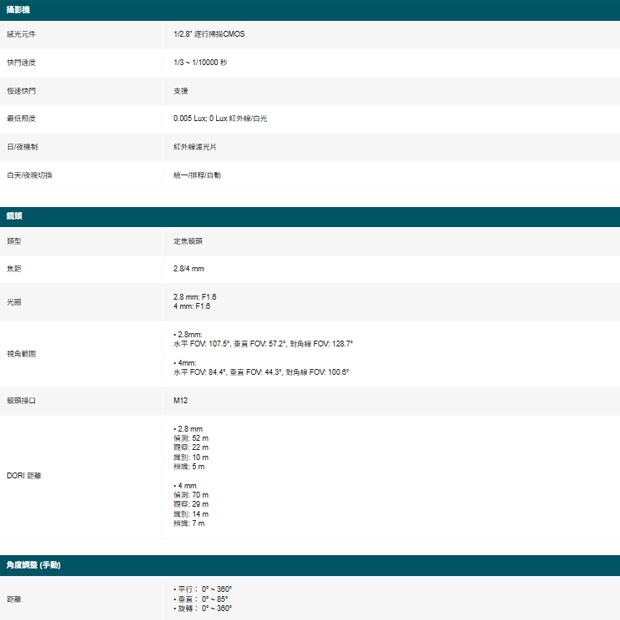Click the 定焦鏡頭 lens type value

(188, 241)
